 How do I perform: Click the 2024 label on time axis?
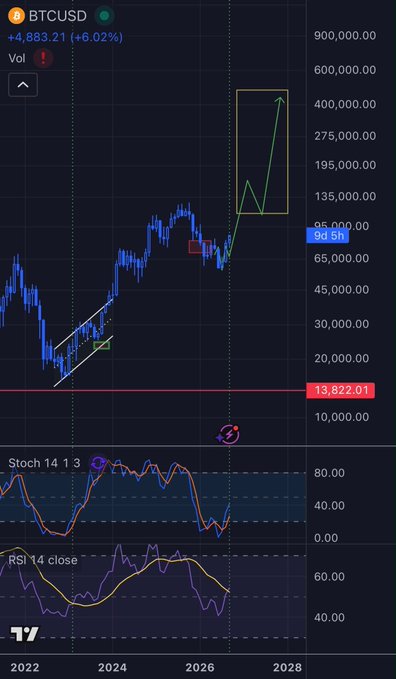112,667
